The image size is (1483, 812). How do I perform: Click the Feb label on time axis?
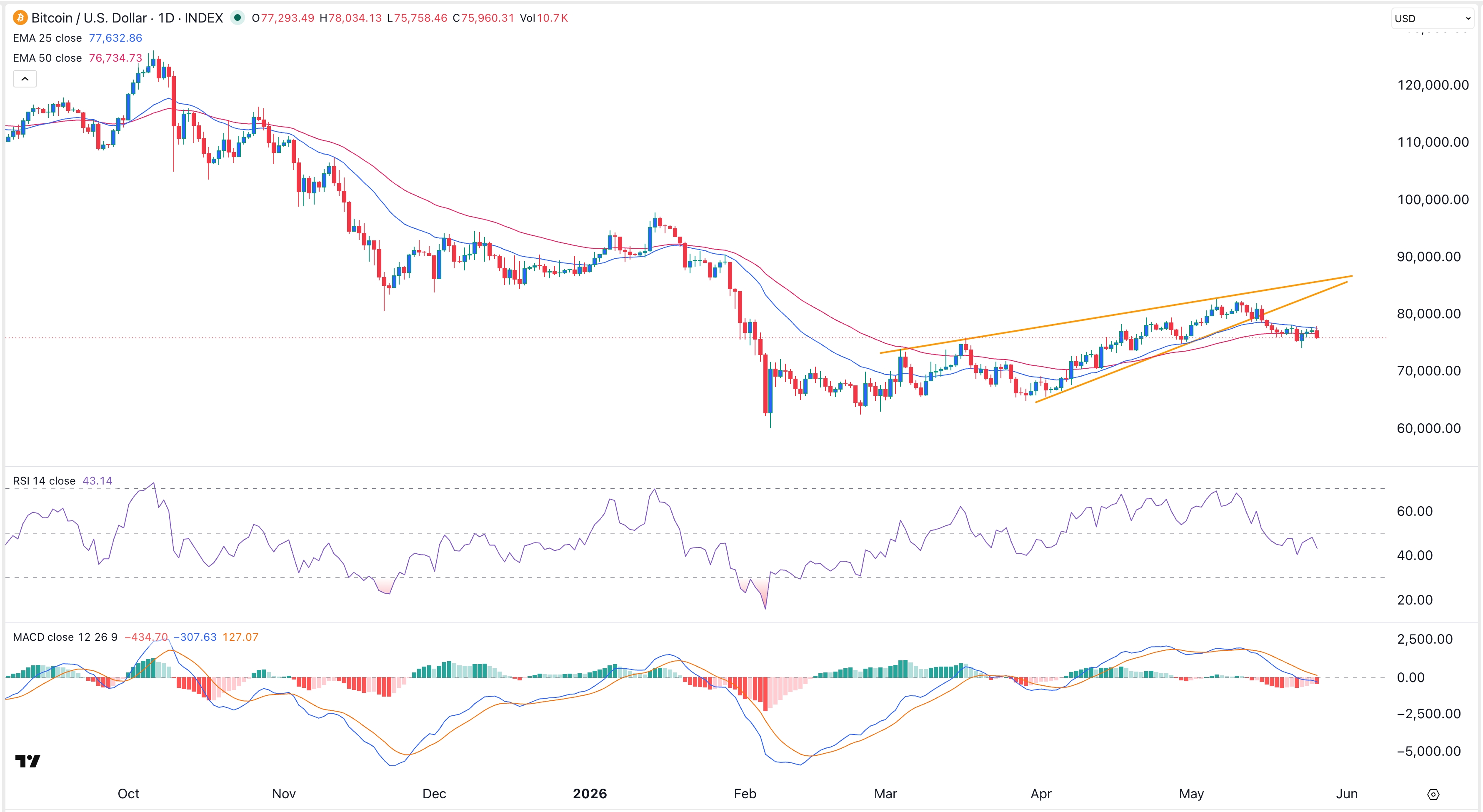745,794
